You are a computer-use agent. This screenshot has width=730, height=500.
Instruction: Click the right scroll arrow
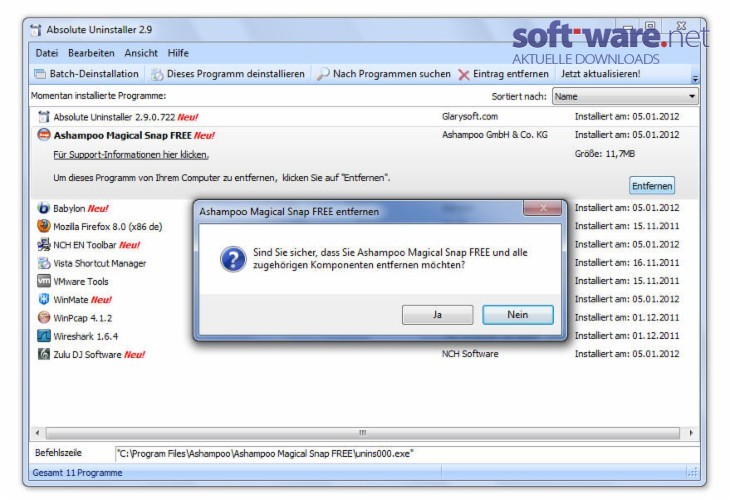pyautogui.click(x=691, y=433)
